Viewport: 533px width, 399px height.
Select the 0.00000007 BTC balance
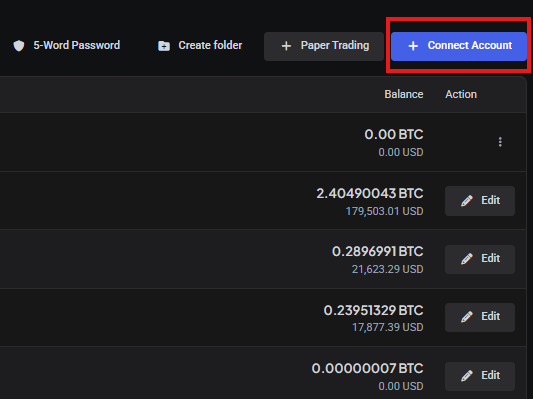coord(367,368)
